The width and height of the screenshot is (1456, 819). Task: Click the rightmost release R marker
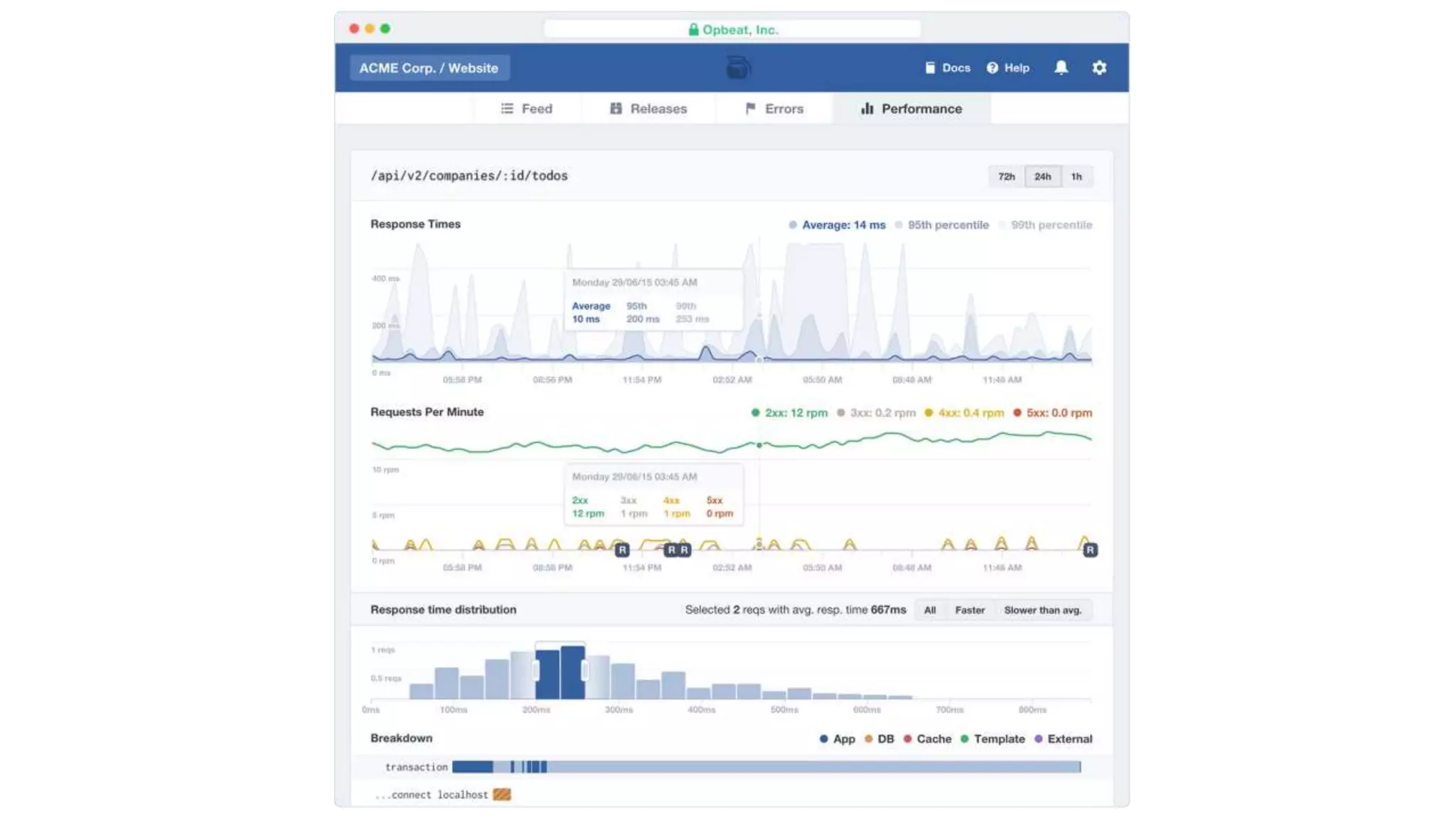click(x=1090, y=550)
